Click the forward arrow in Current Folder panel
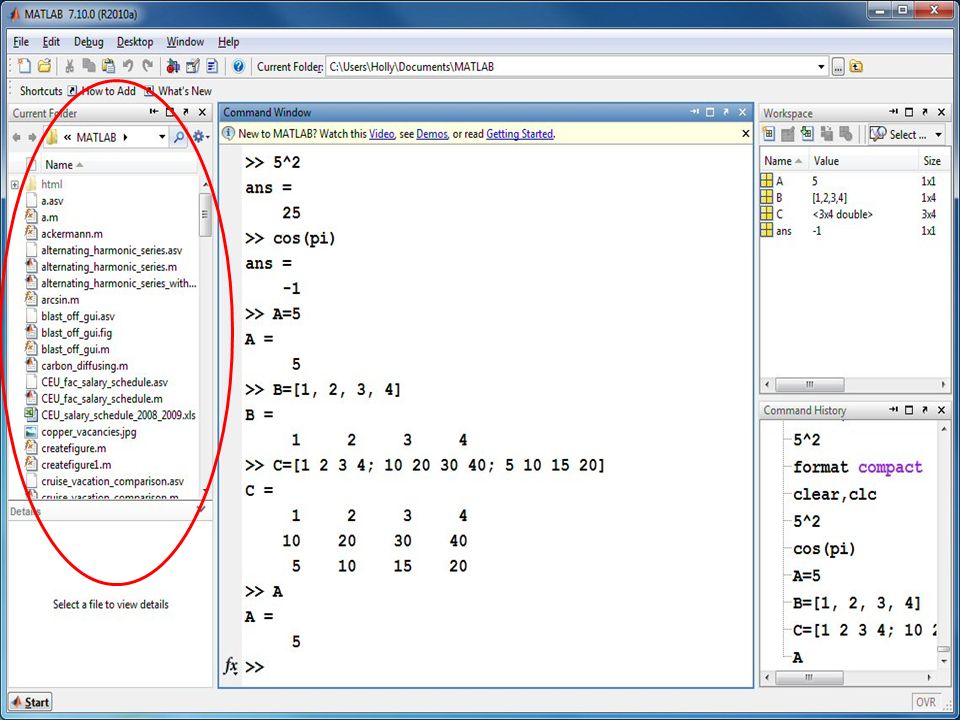This screenshot has width=960, height=720. pos(32,137)
